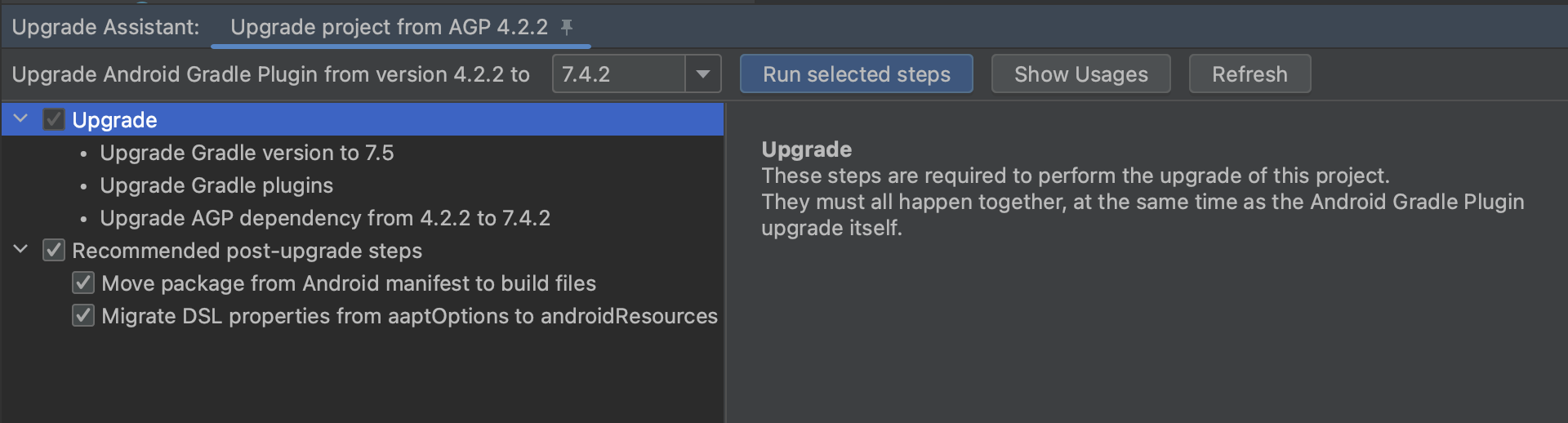The image size is (1568, 423).
Task: Uncheck Recommended post-upgrade steps checkbox
Action: point(54,250)
